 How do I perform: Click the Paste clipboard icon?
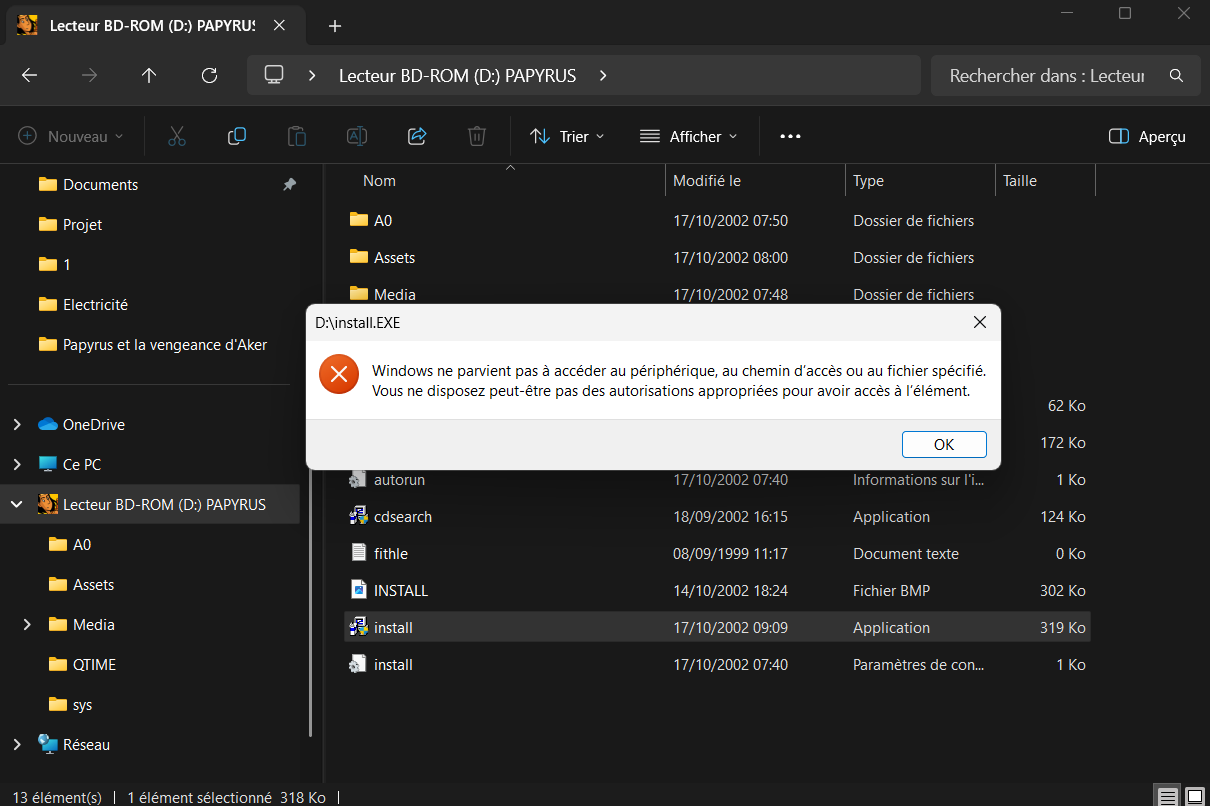297,136
